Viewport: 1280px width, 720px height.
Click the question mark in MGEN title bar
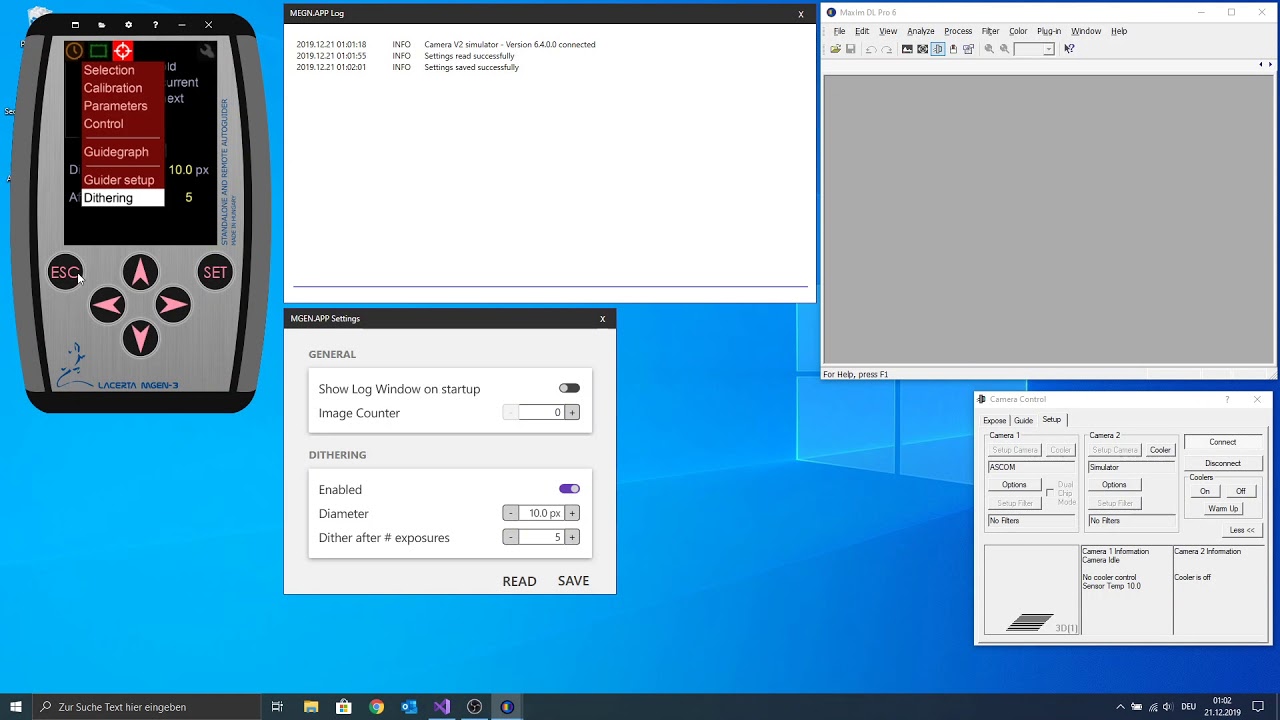(155, 25)
